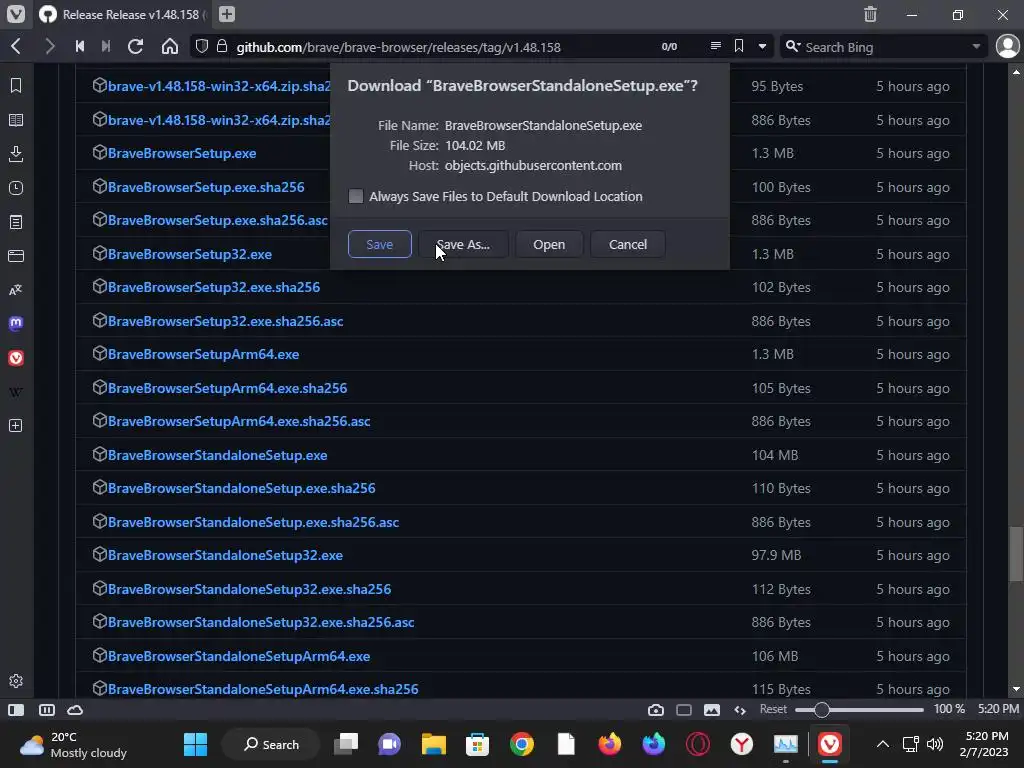Open File Explorer from taskbar
The image size is (1024, 768).
pyautogui.click(x=434, y=744)
